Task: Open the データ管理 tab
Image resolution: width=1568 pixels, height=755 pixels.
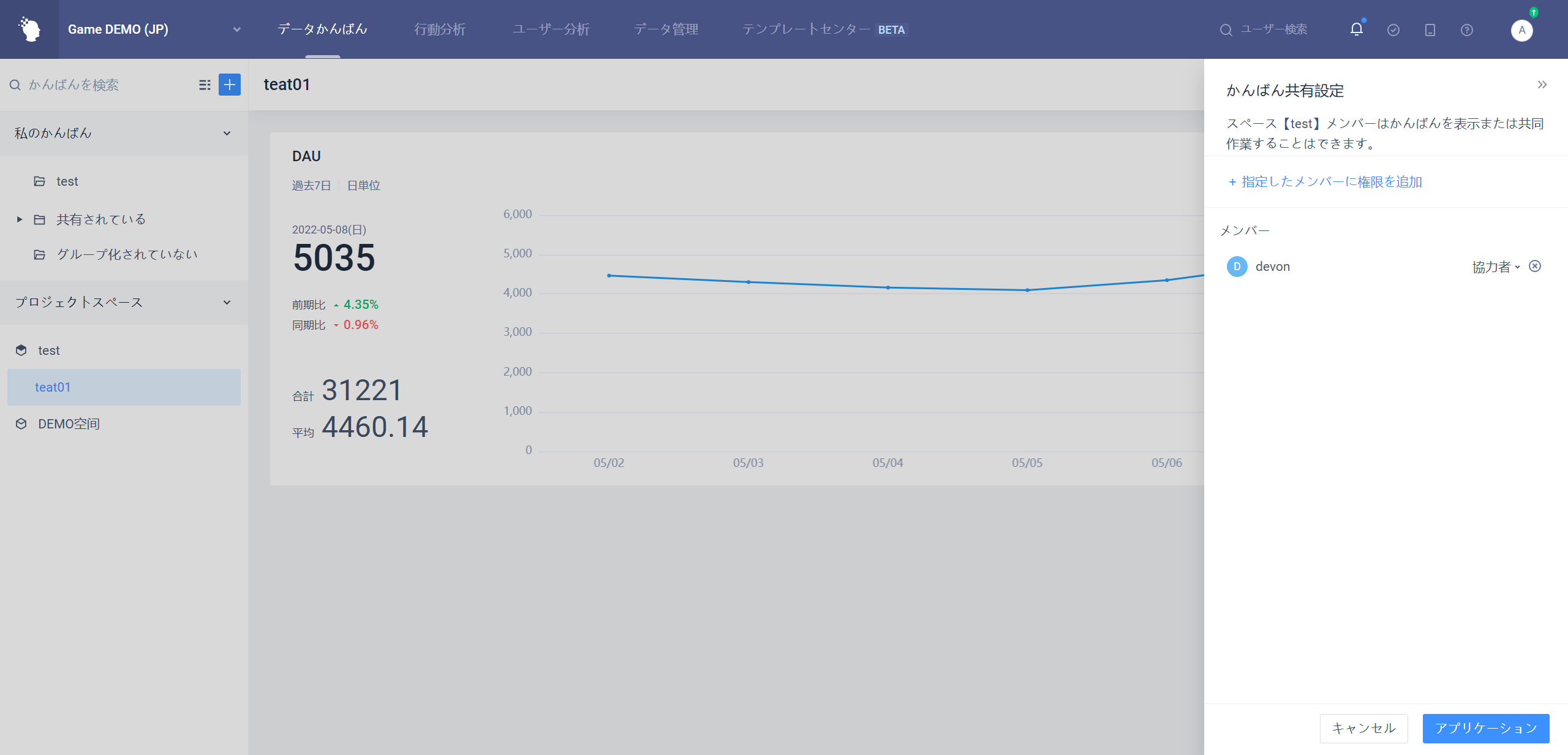Action: tap(666, 29)
